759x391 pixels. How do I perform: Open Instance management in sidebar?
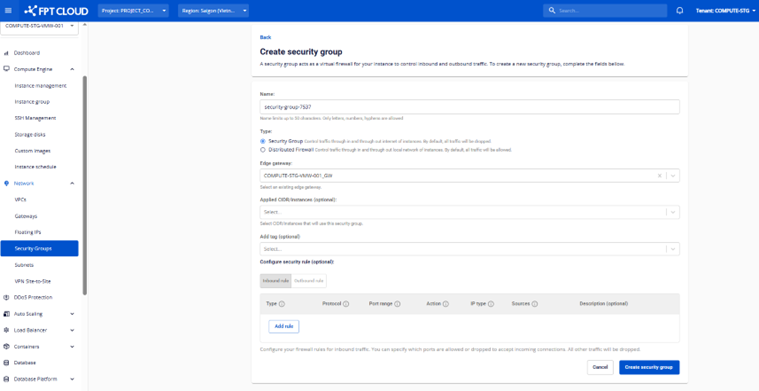[x=40, y=86]
